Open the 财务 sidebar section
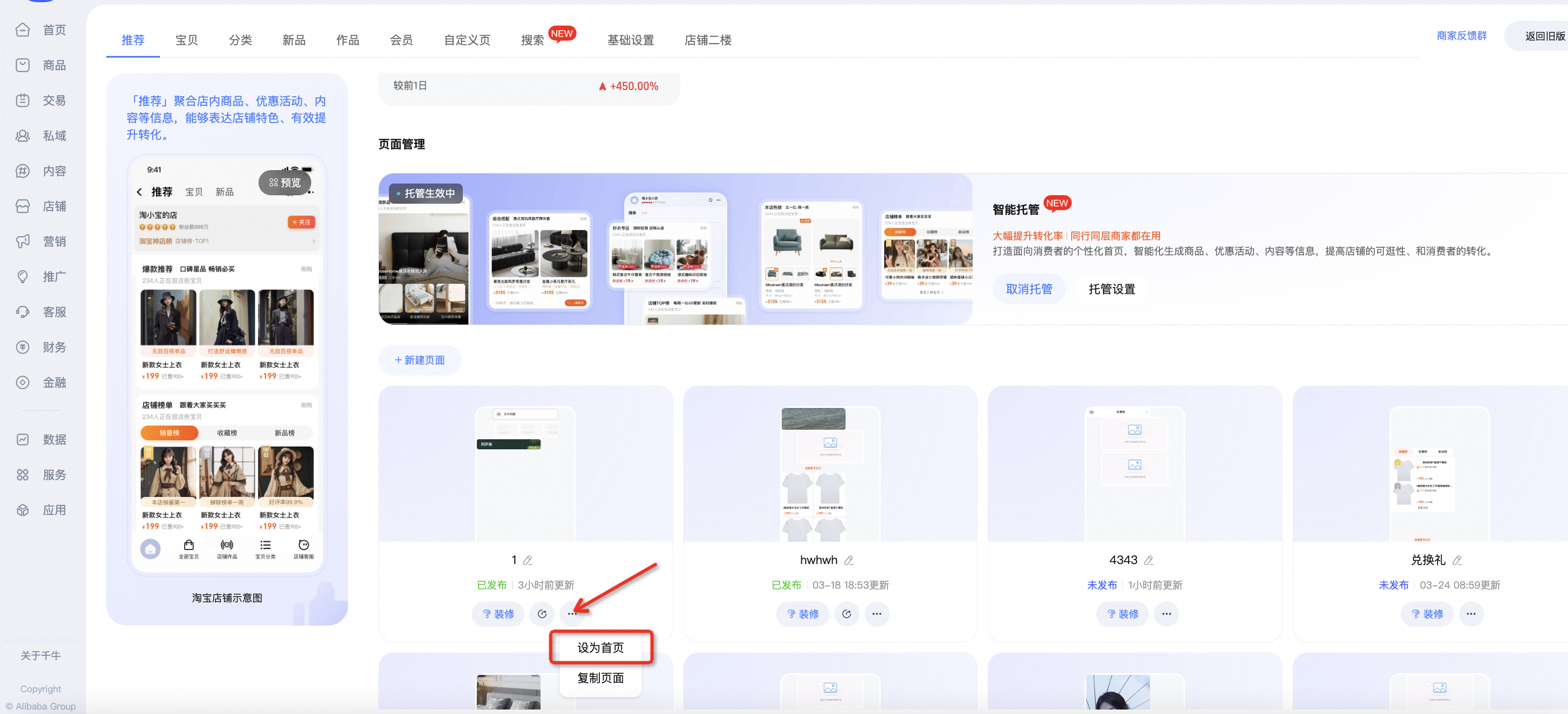This screenshot has width=1568, height=714. point(41,347)
